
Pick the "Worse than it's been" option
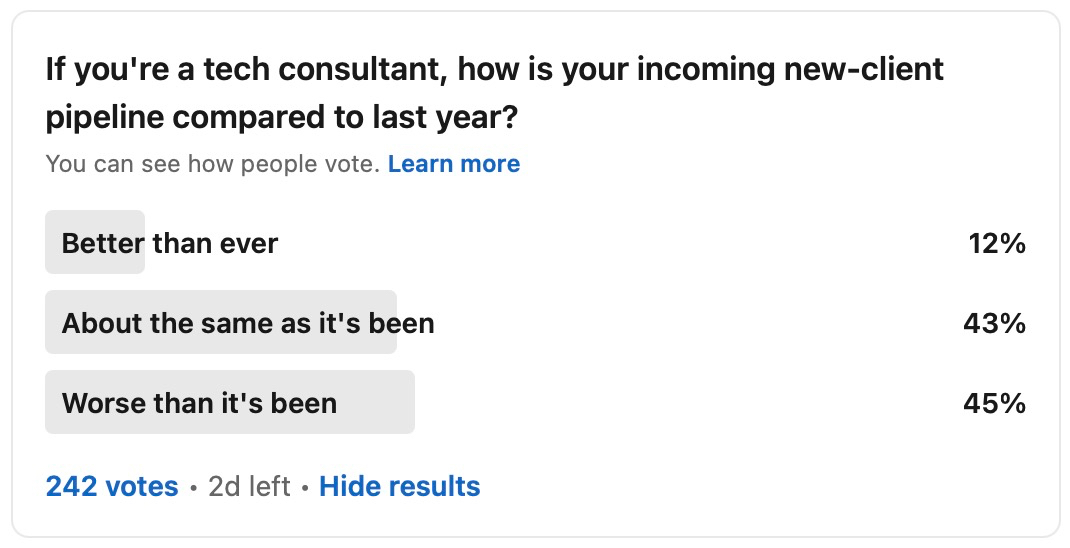coord(199,403)
